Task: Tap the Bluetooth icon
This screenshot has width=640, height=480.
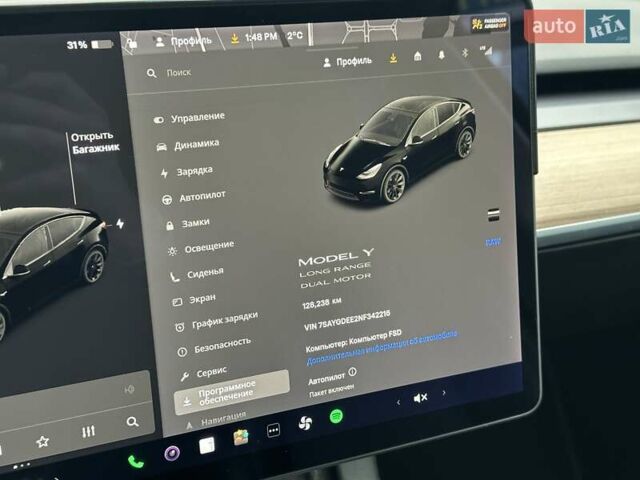Action: [464, 53]
